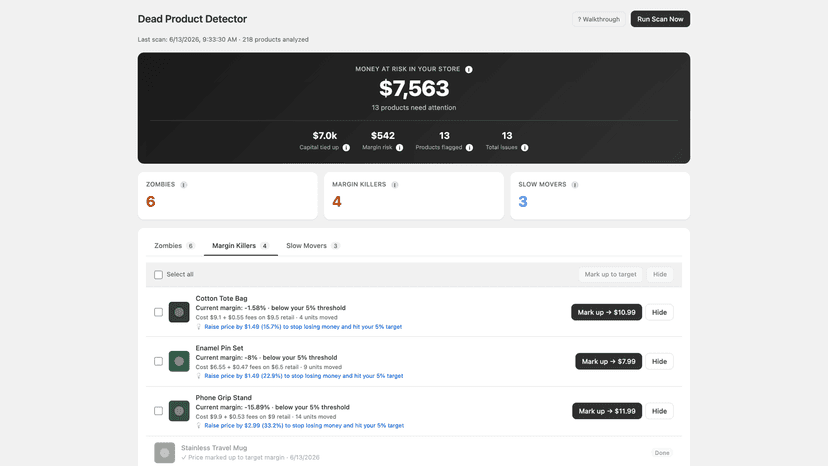The height and width of the screenshot is (466, 828).
Task: Mark up Enamel Pin Set to $7.99
Action: coord(608,361)
